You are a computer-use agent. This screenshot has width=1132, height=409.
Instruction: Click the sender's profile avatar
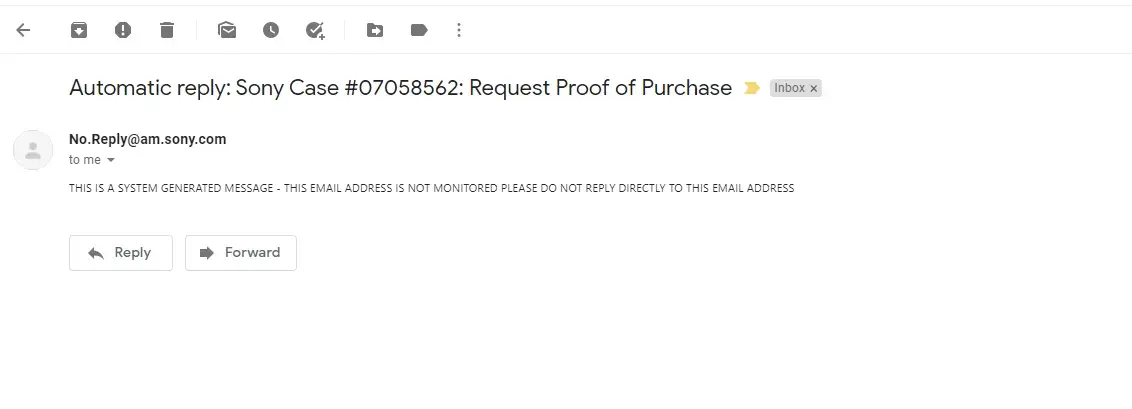click(33, 150)
